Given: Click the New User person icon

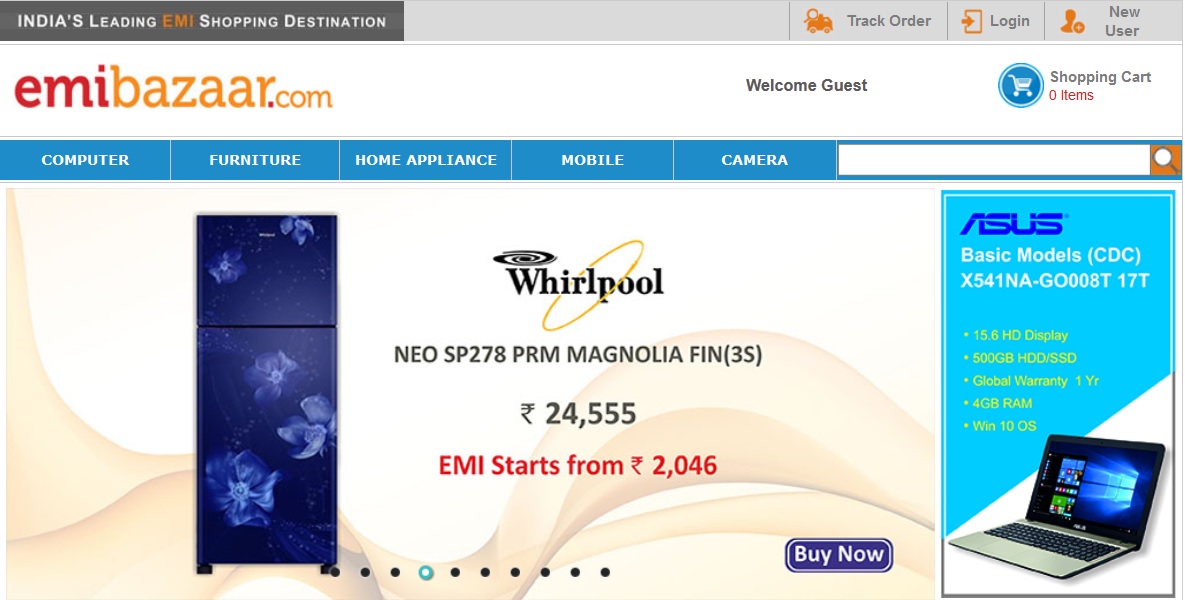Looking at the screenshot, I should click(1072, 21).
